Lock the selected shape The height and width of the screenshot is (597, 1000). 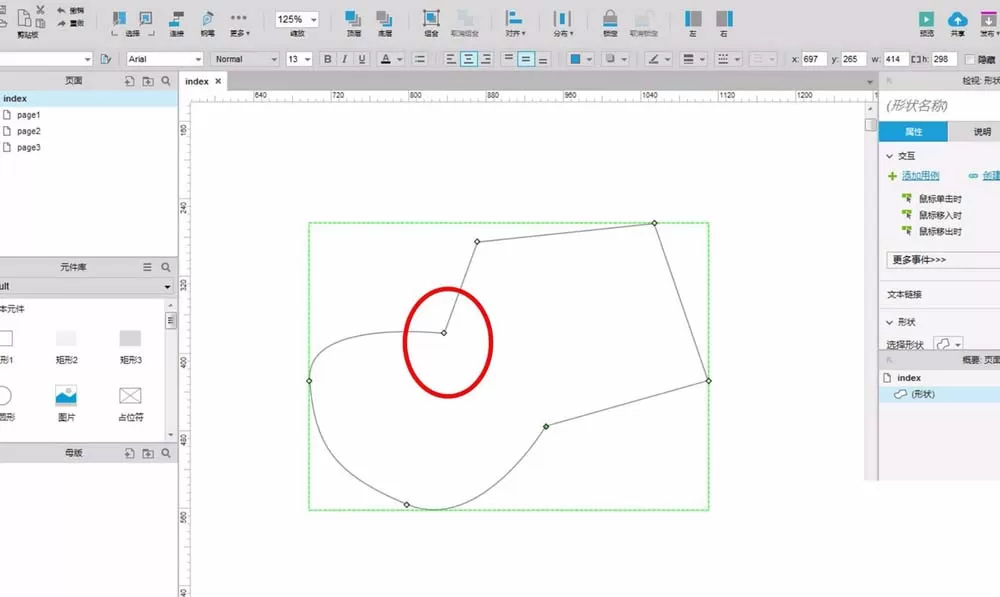coord(610,23)
